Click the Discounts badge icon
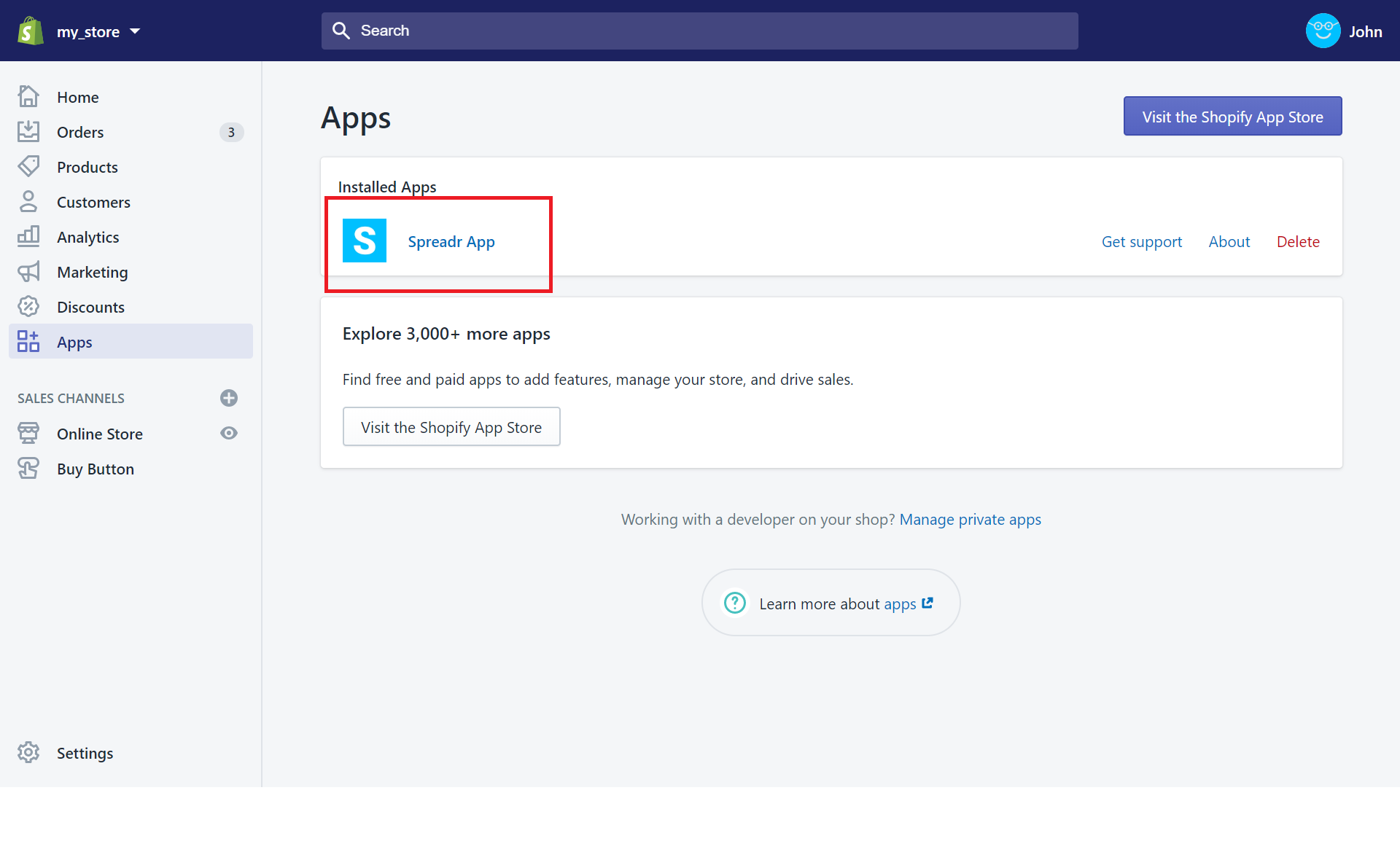This screenshot has height=844, width=1400. pyautogui.click(x=28, y=307)
